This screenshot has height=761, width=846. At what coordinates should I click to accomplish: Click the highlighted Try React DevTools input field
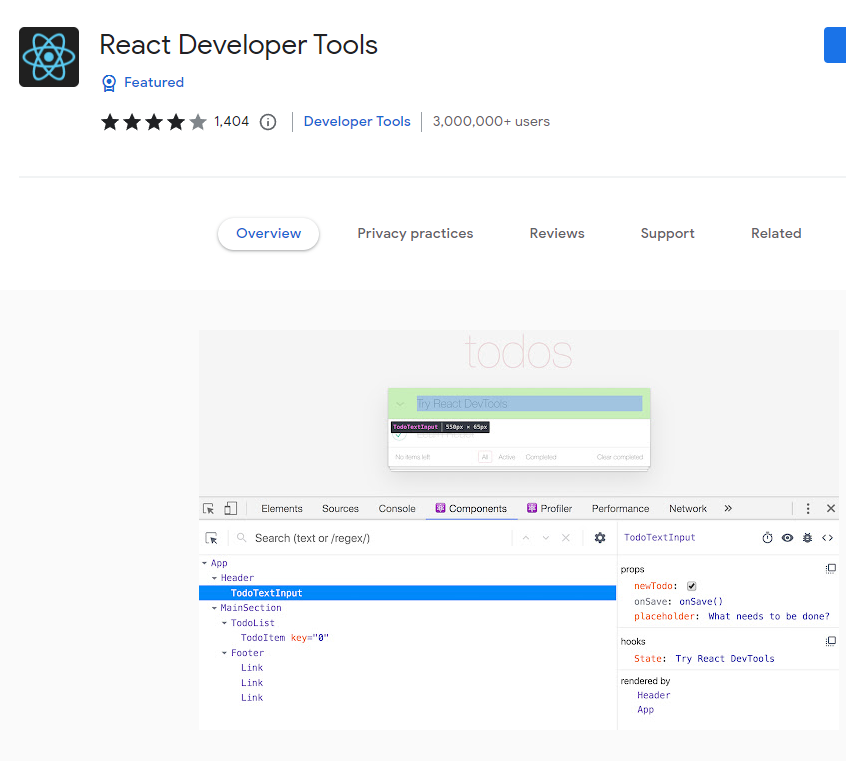[x=529, y=404]
